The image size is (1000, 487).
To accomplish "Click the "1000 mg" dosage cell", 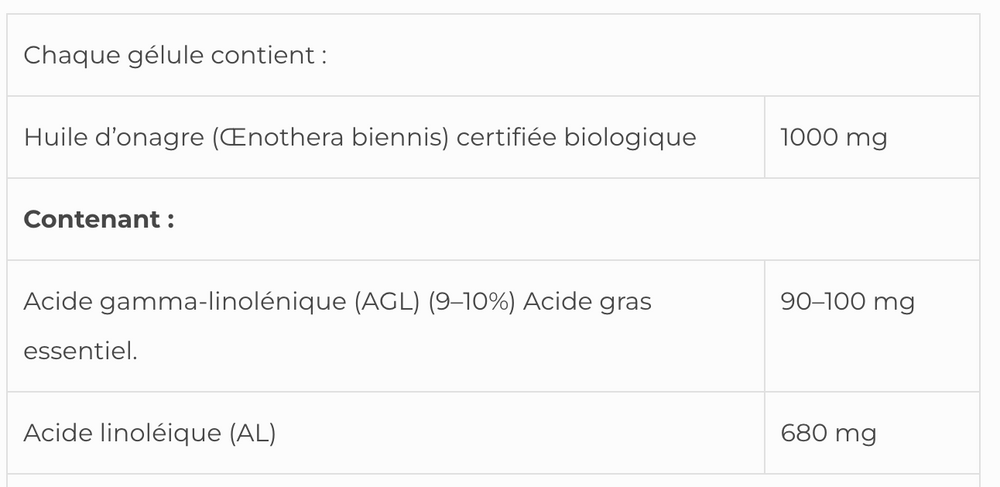I will click(833, 137).
